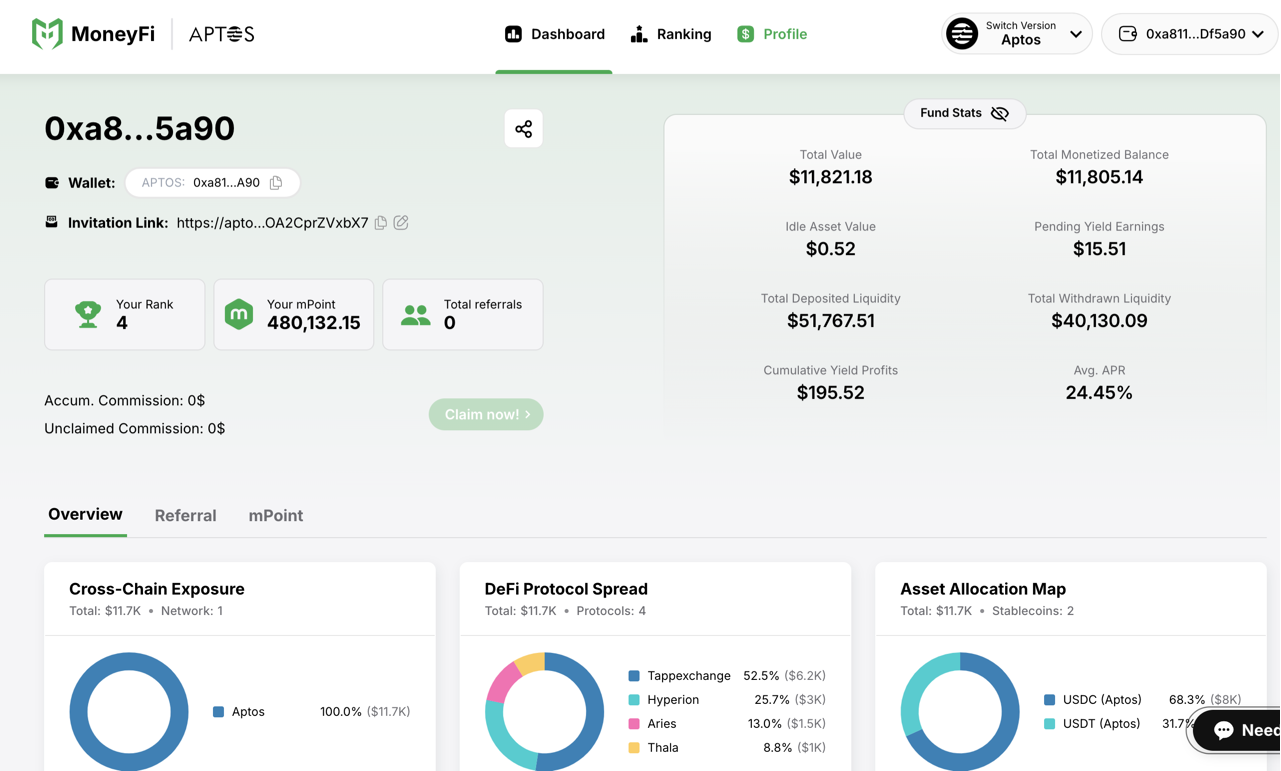Hide Fund Stats values with eye toggle
Viewport: 1281px width, 771px height.
pos(999,114)
